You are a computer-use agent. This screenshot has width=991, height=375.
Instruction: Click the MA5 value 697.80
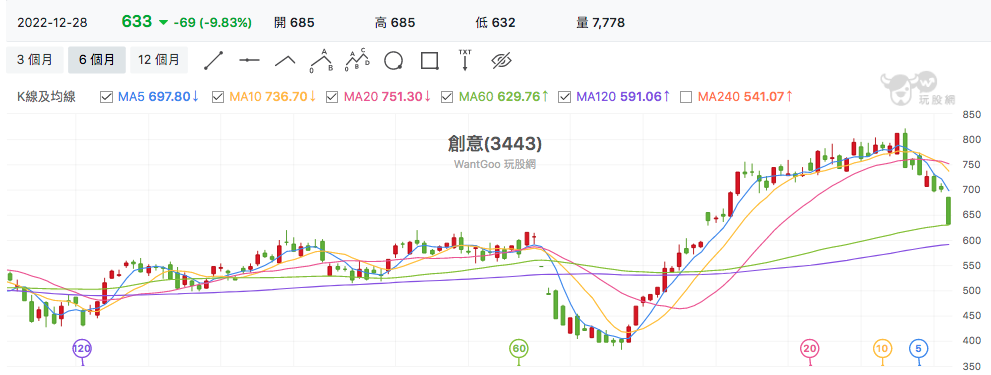169,97
